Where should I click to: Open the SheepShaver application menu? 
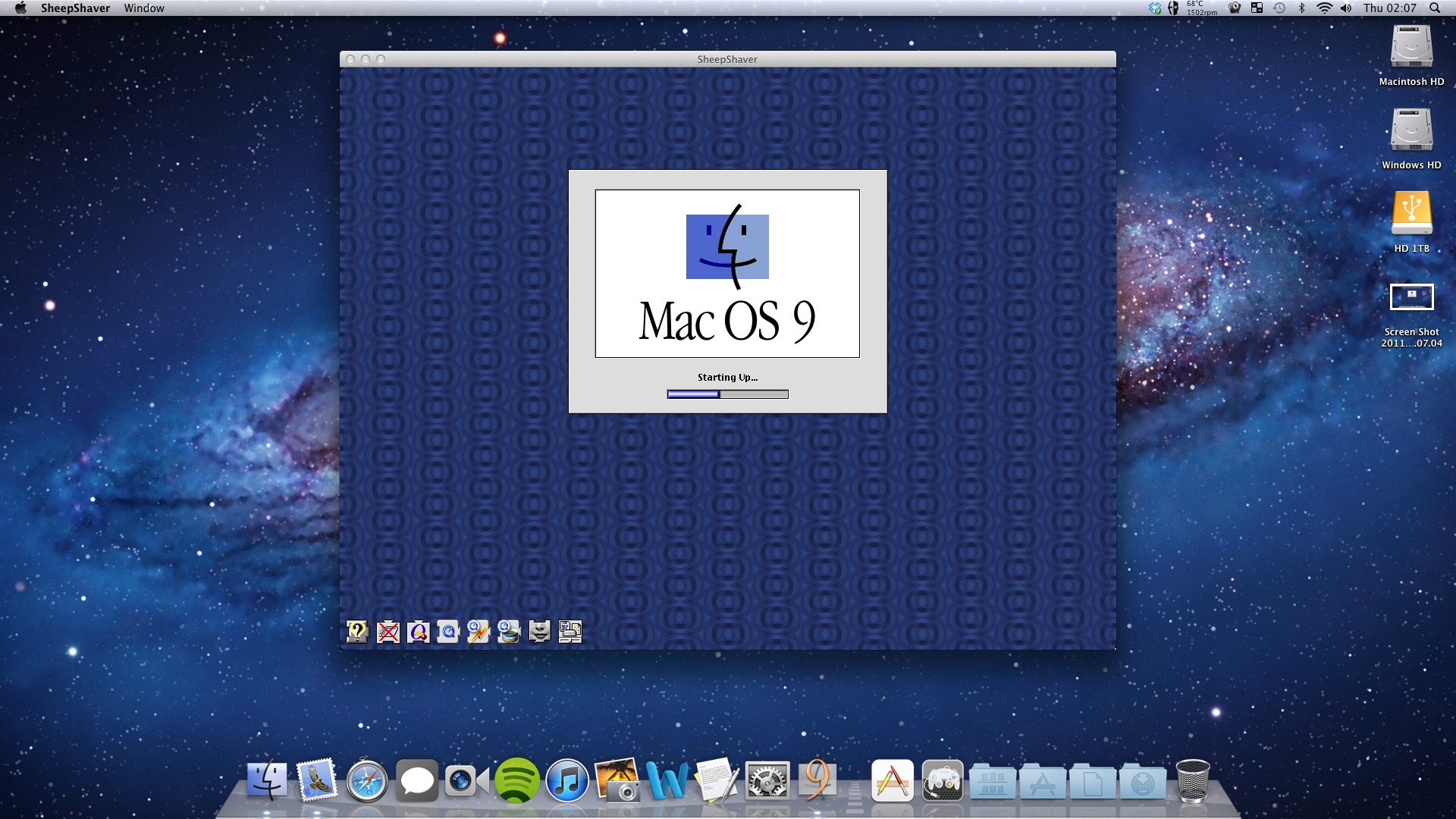point(75,8)
